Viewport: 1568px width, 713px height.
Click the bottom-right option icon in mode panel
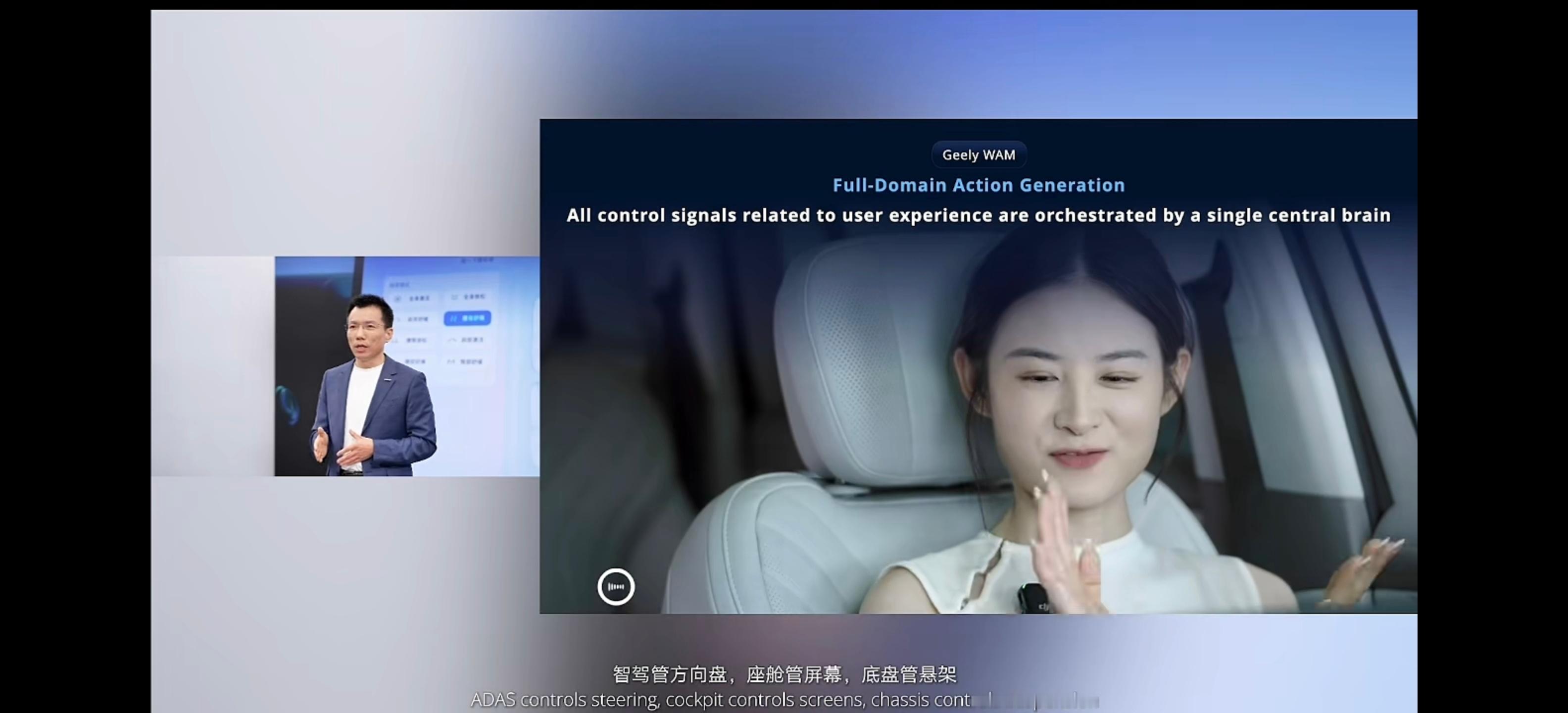point(451,361)
